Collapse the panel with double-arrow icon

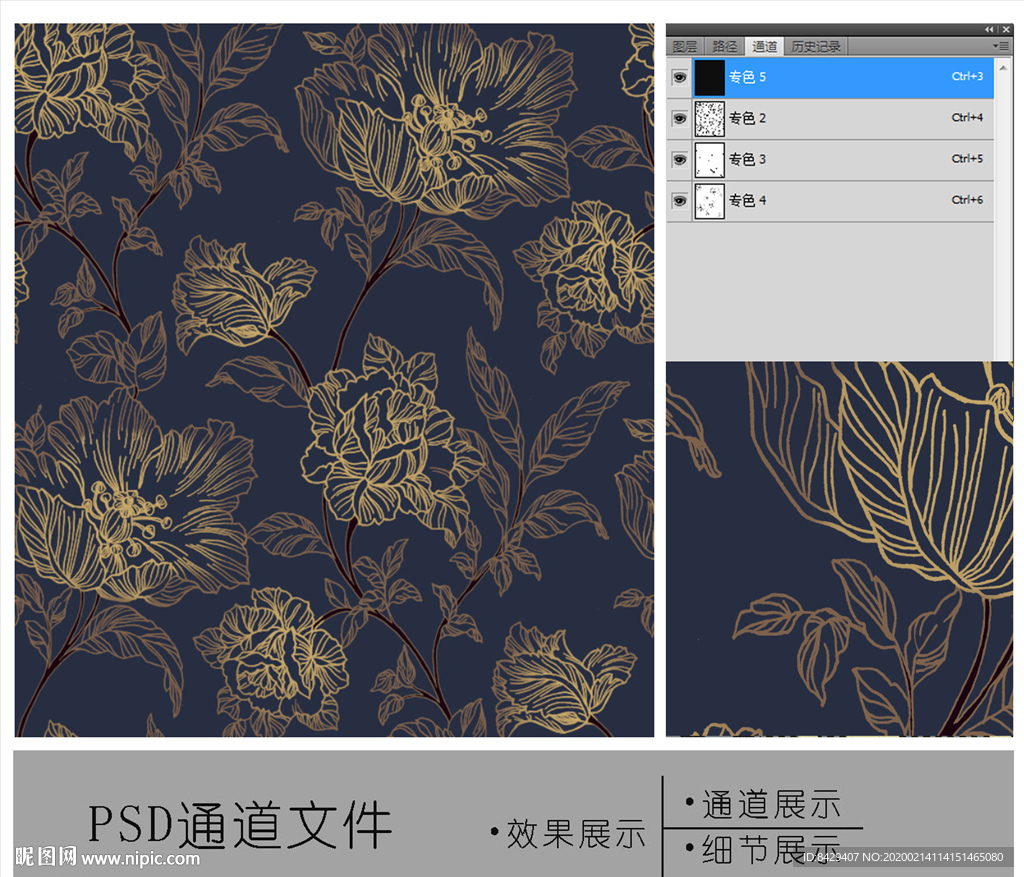click(989, 29)
